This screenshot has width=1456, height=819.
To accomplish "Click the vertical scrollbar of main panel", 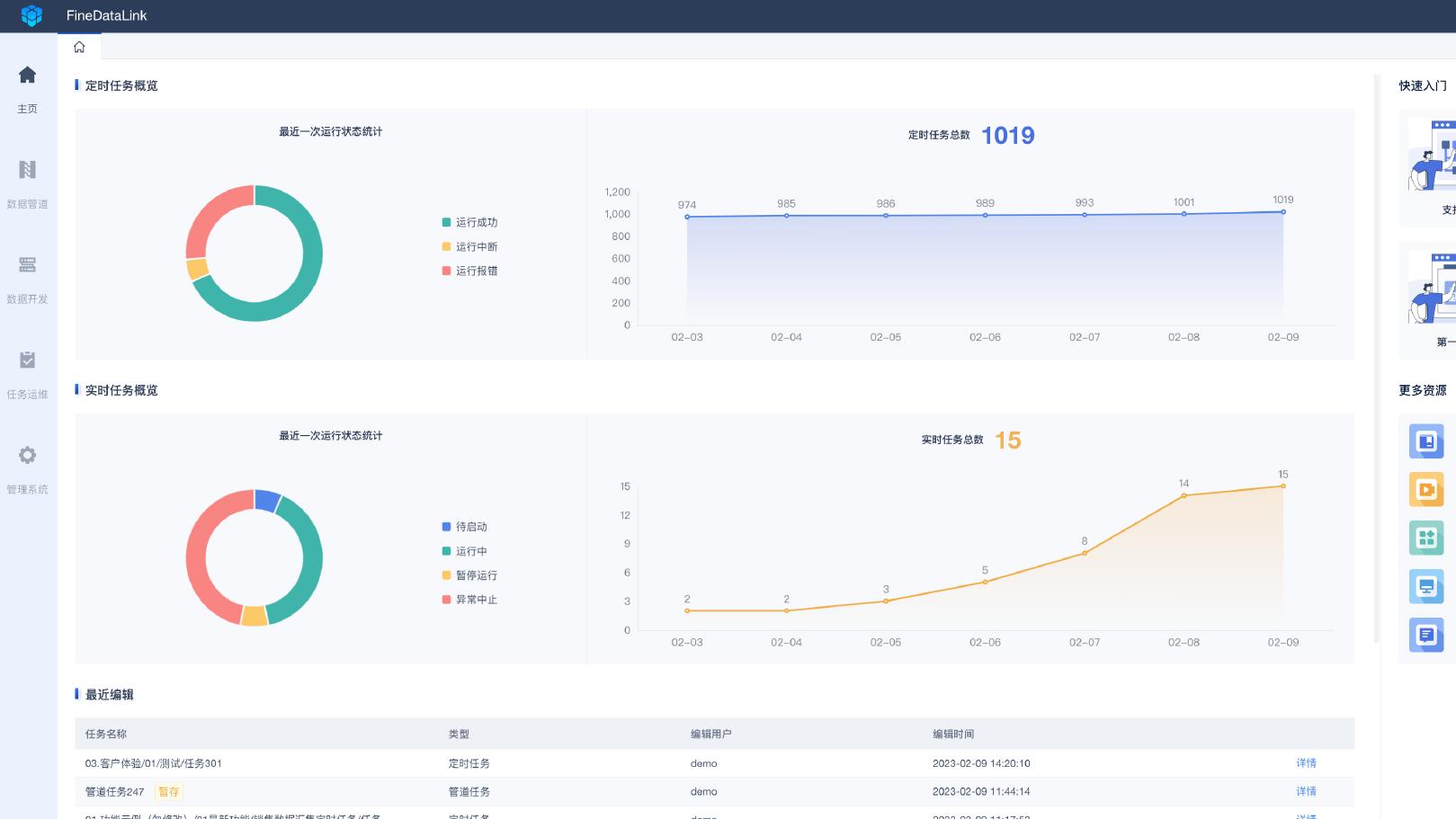I will pyautogui.click(x=1376, y=360).
